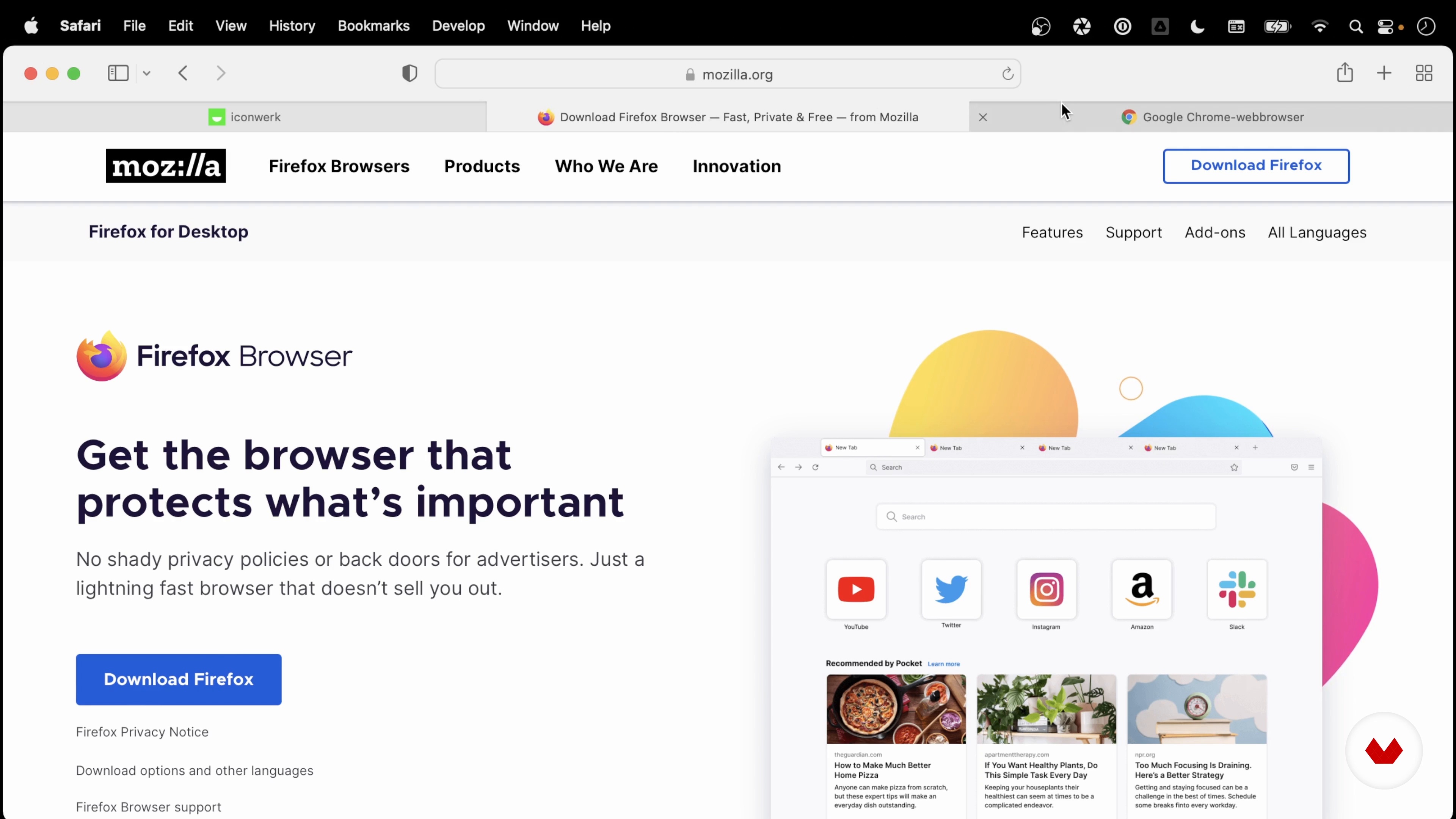Open the keyboard input menu bar icon
1456x819 pixels.
[1236, 26]
